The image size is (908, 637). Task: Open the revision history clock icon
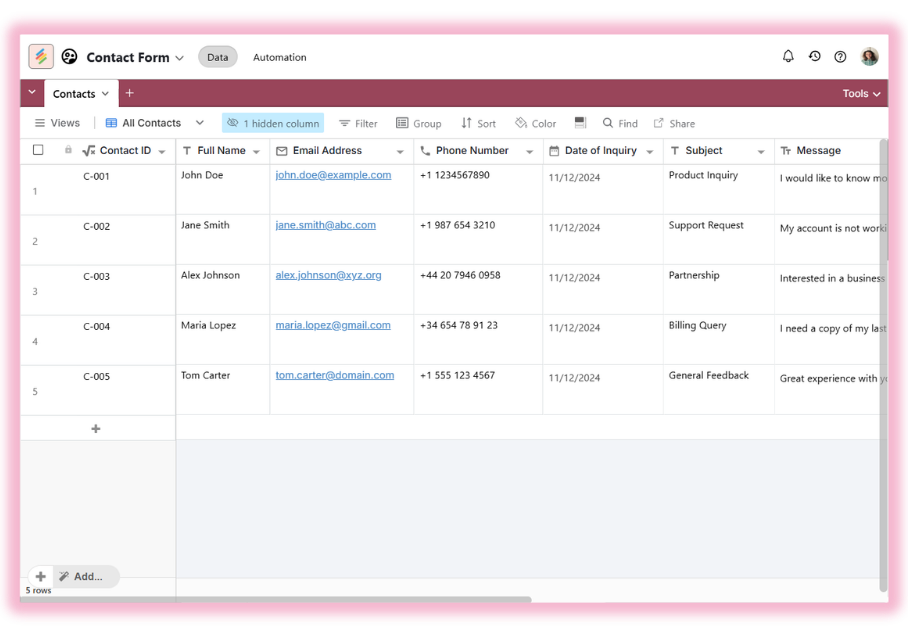click(x=814, y=57)
